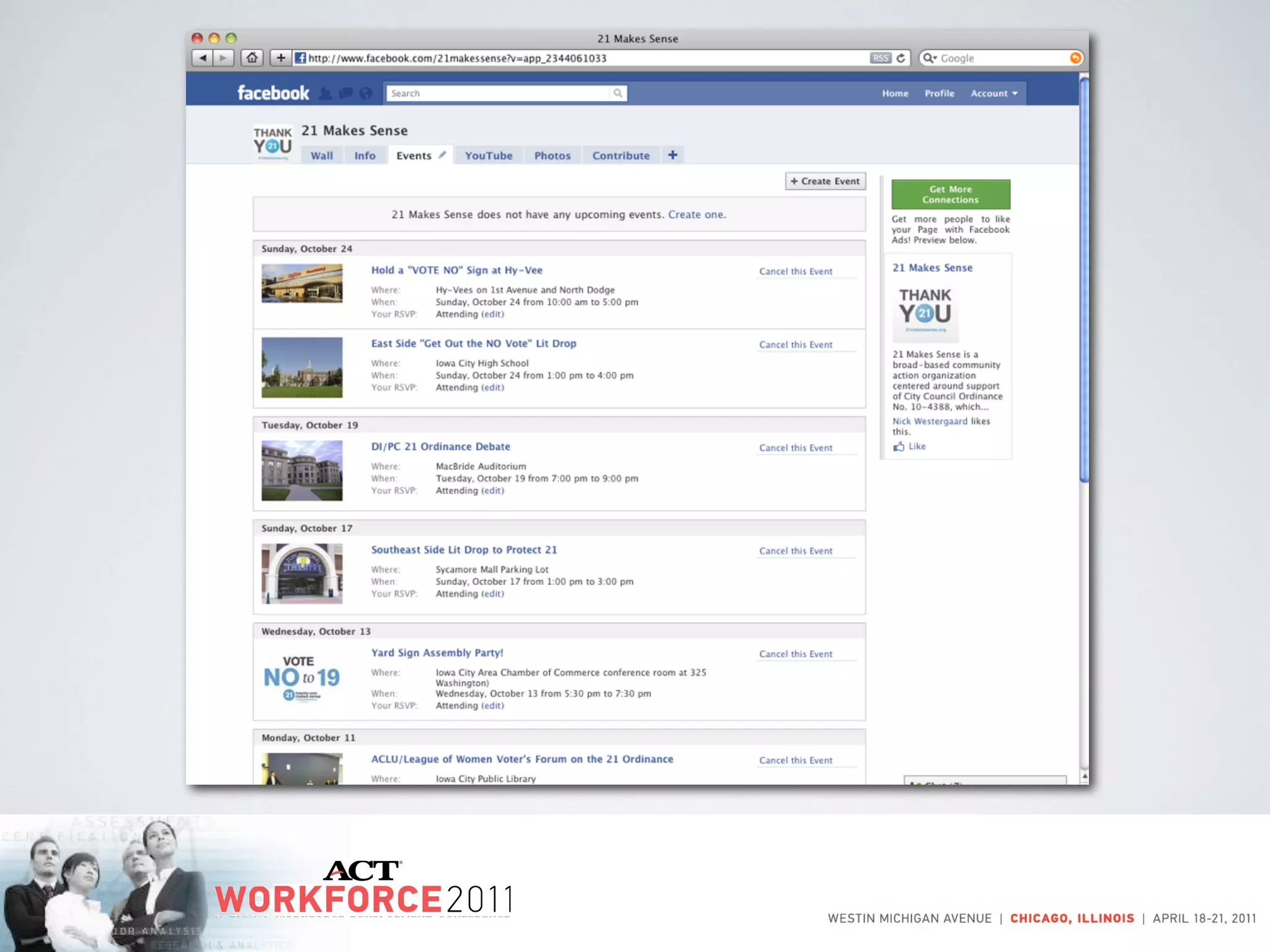This screenshot has height=952, width=1270.
Task: Click the pencil edit icon on Events tab
Action: (x=442, y=155)
